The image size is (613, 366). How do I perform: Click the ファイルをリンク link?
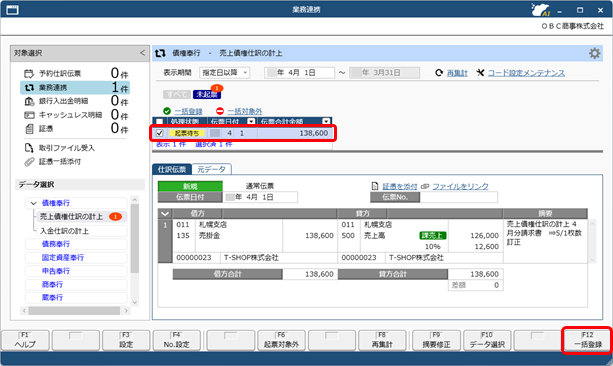click(460, 187)
